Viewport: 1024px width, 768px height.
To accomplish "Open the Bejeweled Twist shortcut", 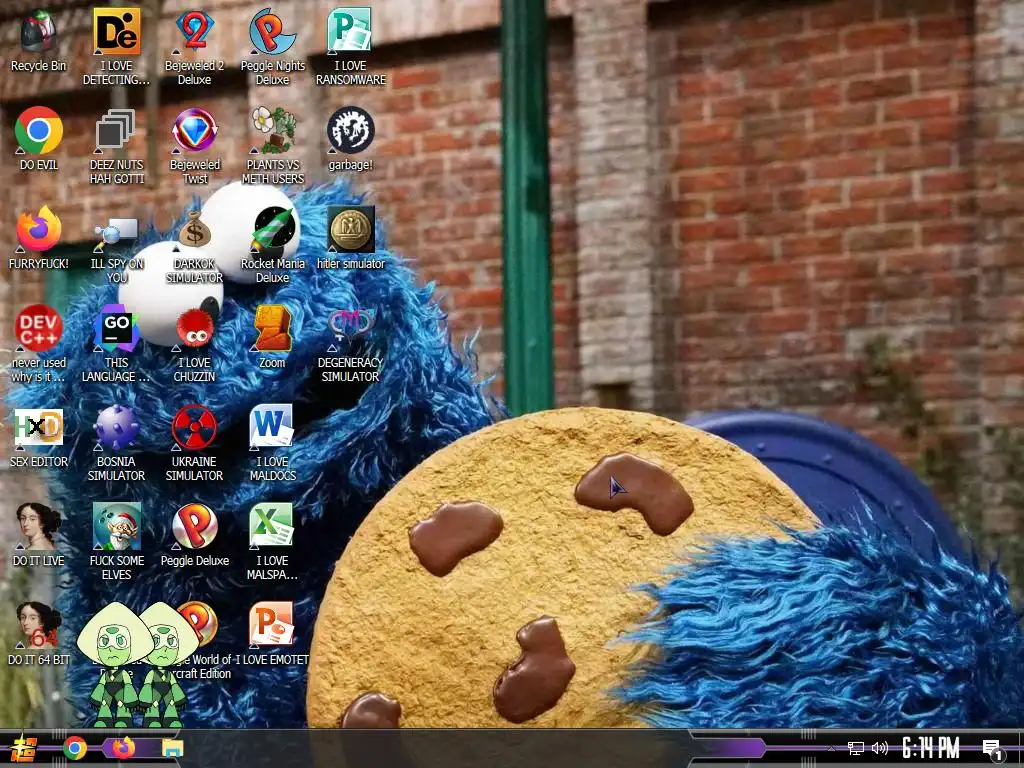I will [x=195, y=146].
